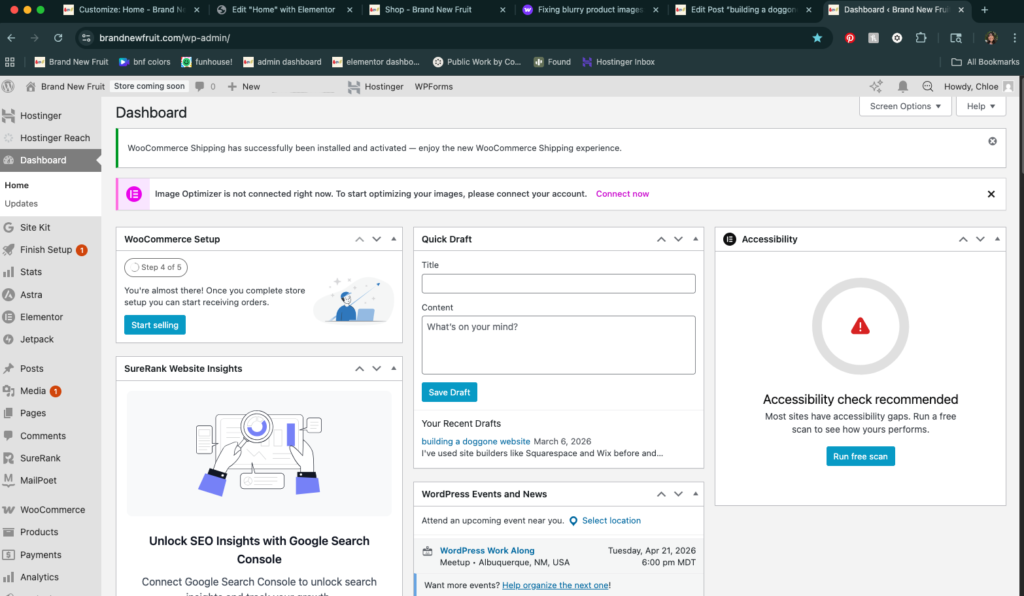Open the Chrome extensions puzzle icon
Viewport: 1024px width, 596px height.
point(921,38)
